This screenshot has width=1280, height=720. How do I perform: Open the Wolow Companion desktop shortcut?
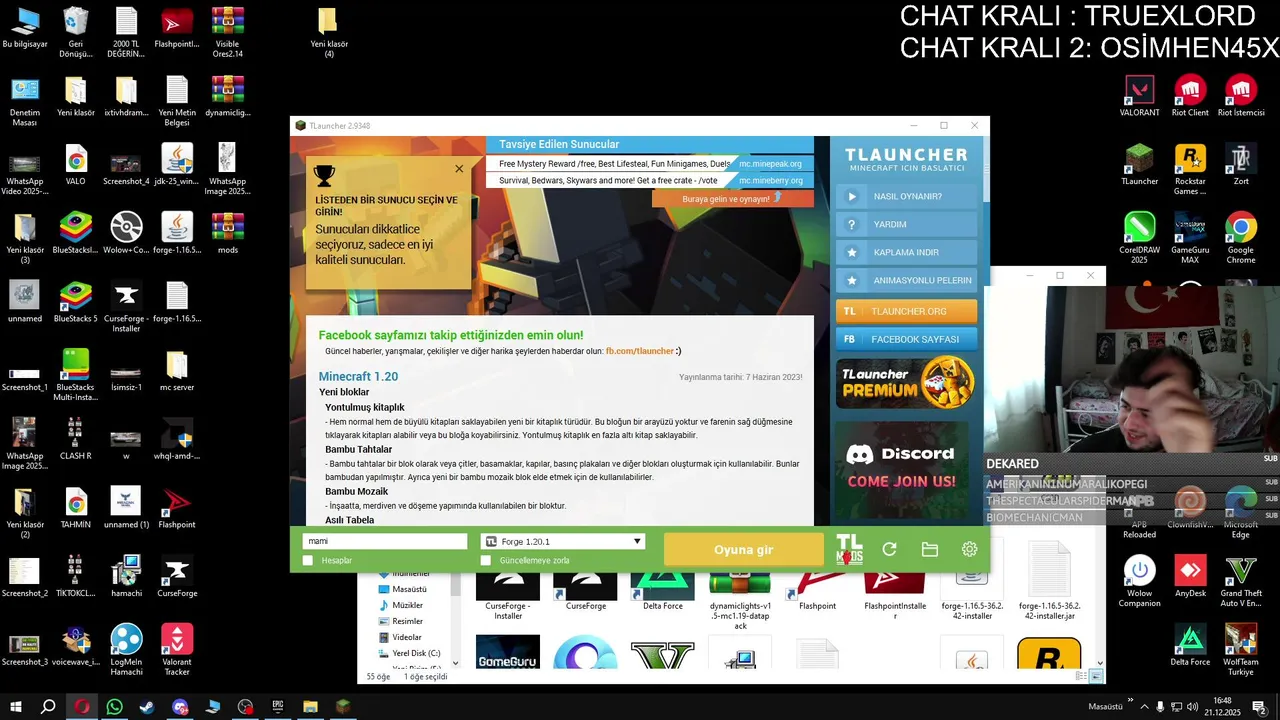[x=1139, y=582]
